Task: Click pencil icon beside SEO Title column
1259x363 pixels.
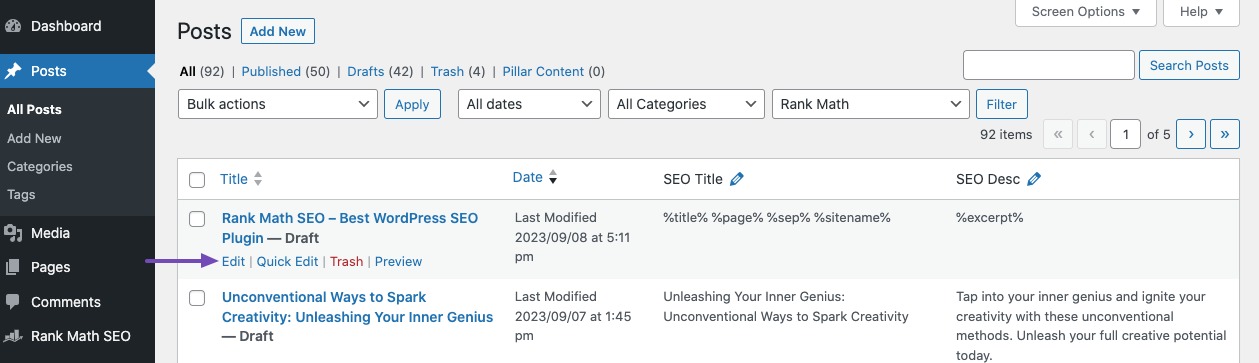Action: coord(737,179)
